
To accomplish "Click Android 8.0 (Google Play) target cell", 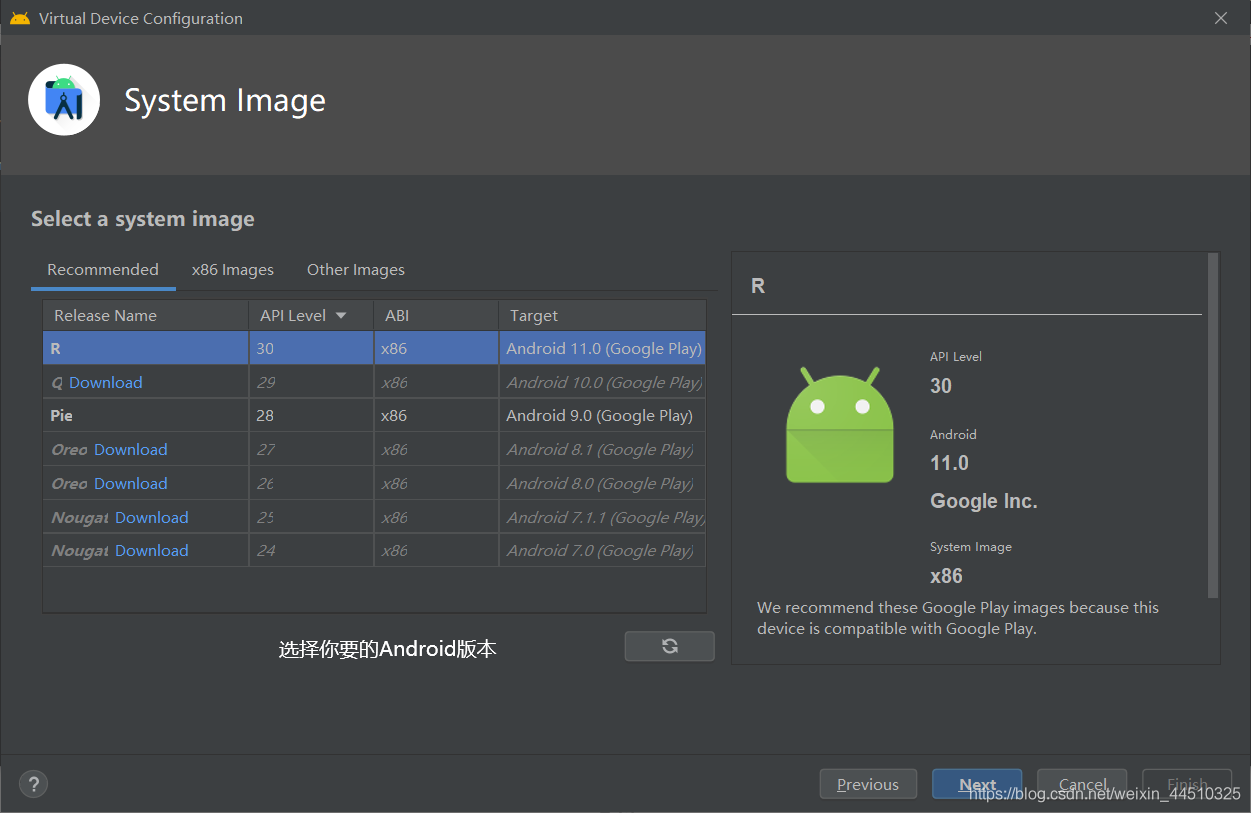I will 603,484.
